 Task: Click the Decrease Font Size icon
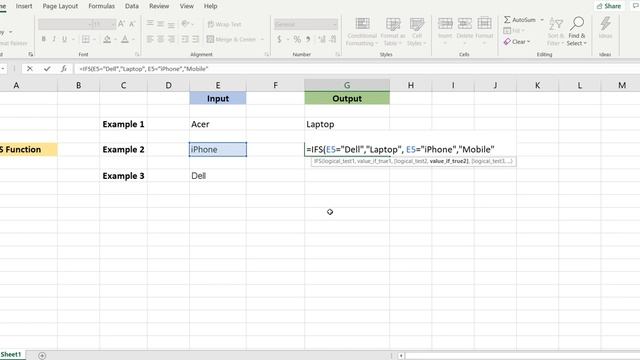coord(132,24)
